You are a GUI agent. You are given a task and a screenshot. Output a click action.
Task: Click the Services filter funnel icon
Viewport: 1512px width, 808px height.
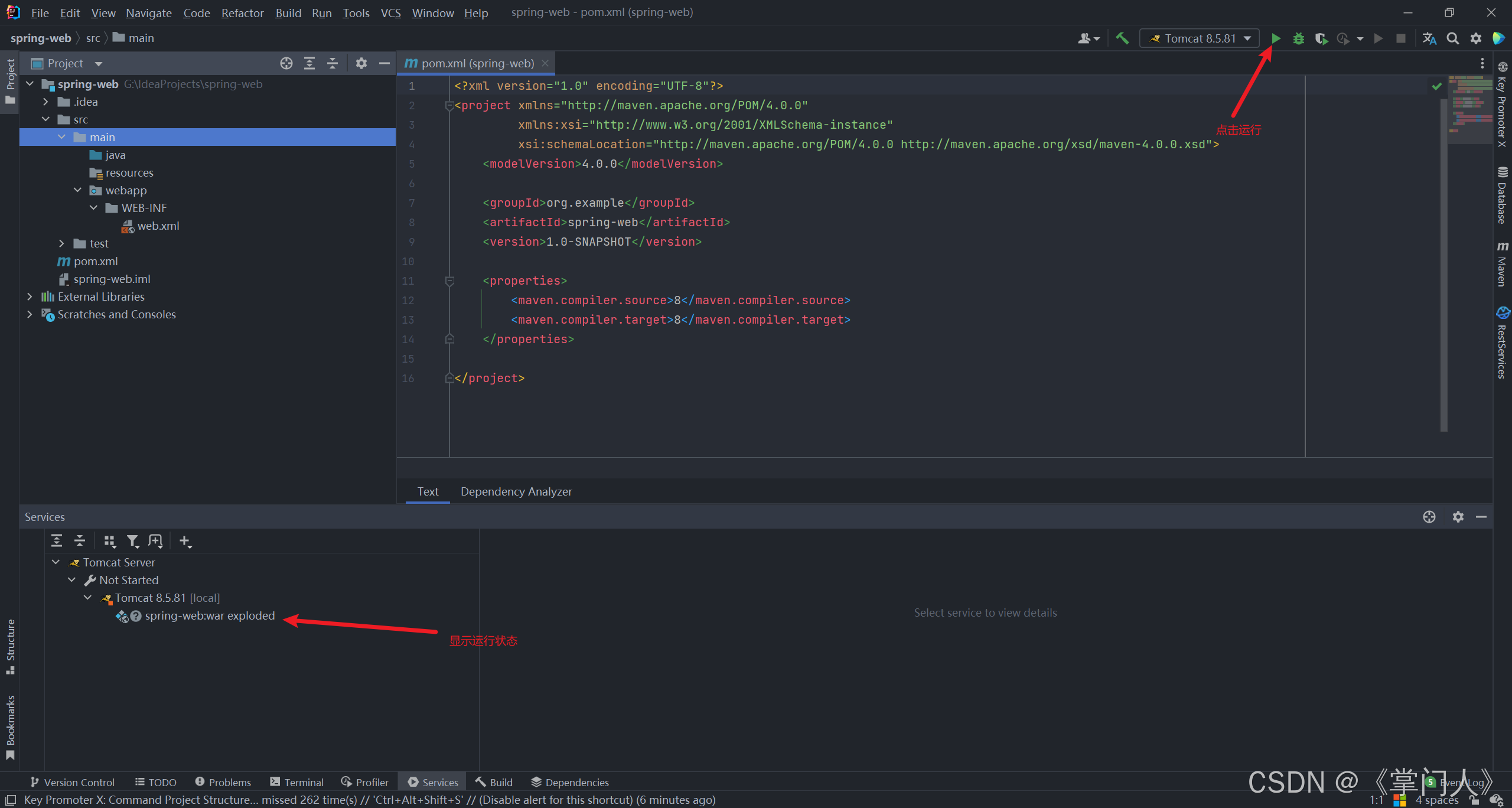coord(132,541)
